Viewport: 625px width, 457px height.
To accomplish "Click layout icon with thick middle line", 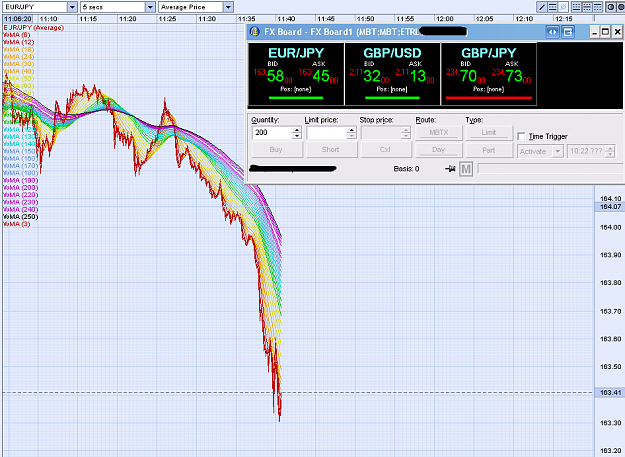I will (x=587, y=7).
